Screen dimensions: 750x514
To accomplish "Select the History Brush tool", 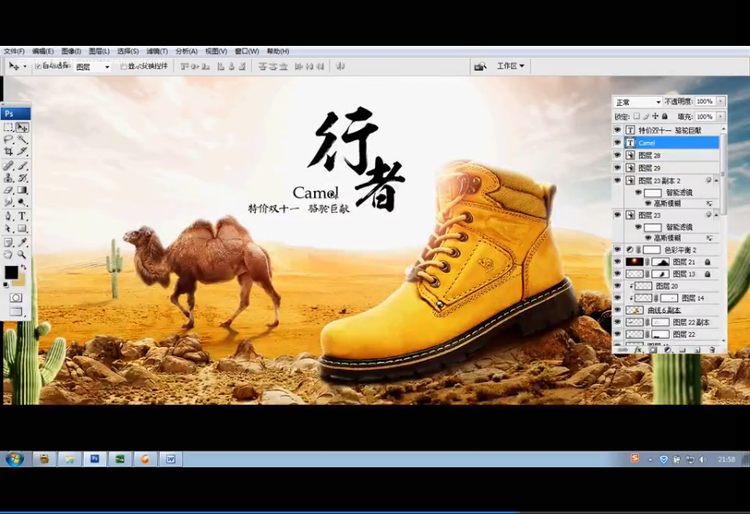I will point(22,178).
